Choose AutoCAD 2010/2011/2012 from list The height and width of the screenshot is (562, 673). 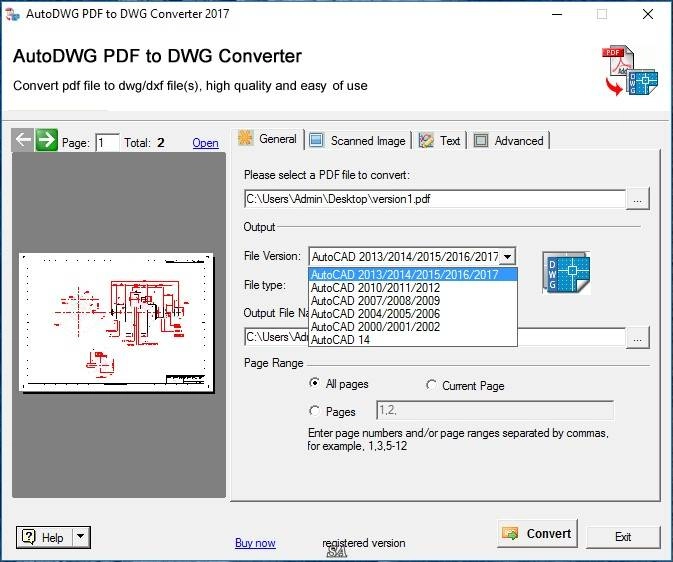(413, 288)
